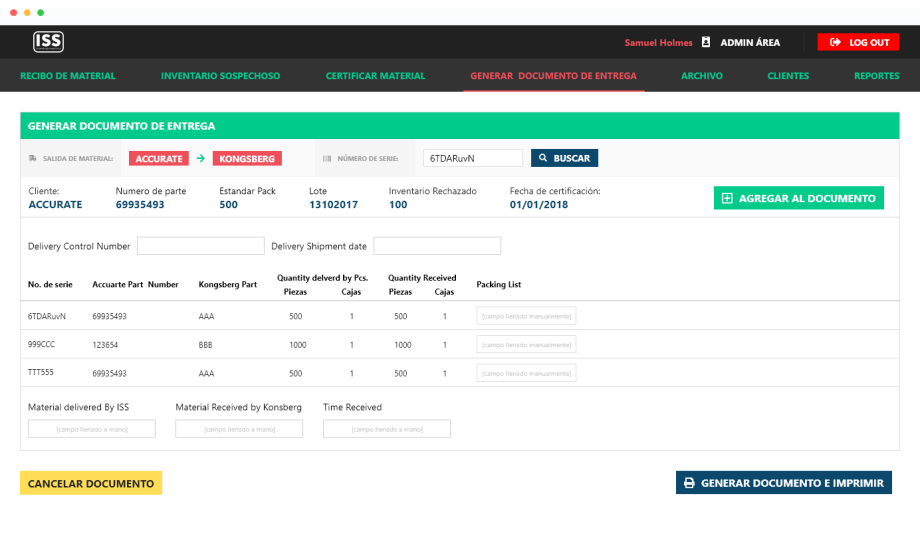Click serial number TTT555 in table
This screenshot has height=536, width=920.
pyautogui.click(x=40, y=372)
